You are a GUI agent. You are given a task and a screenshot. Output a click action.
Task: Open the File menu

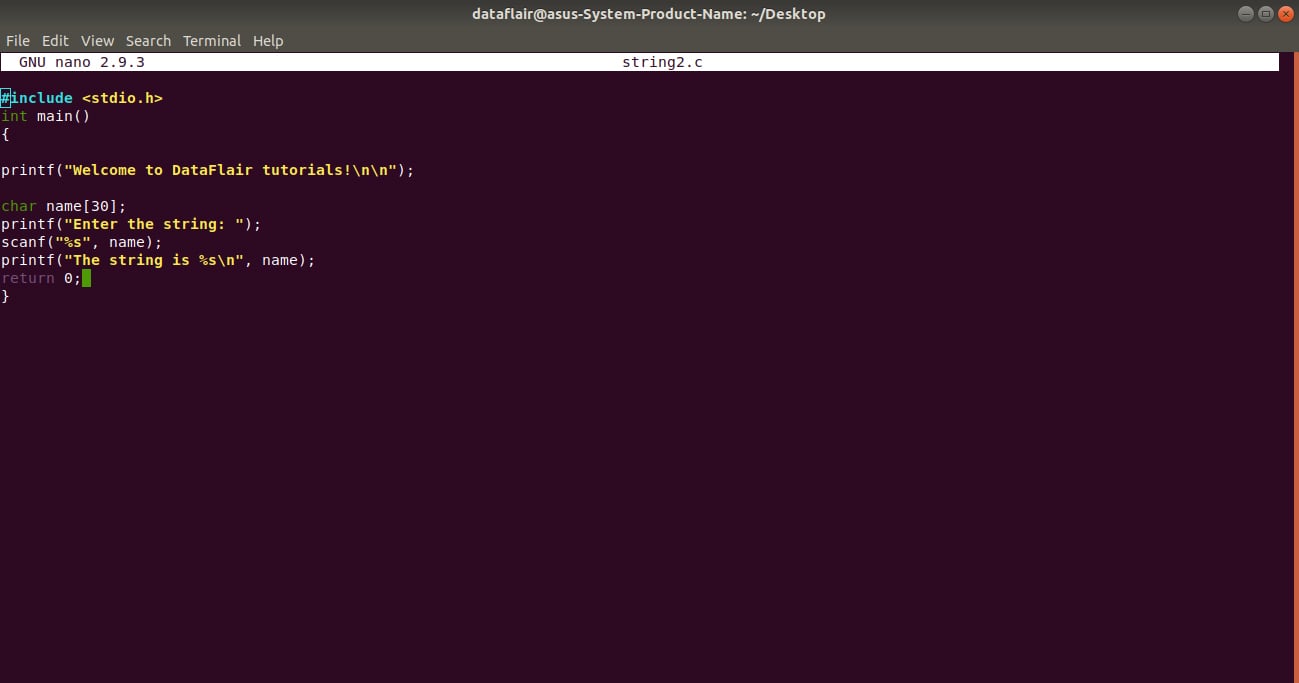coord(17,40)
